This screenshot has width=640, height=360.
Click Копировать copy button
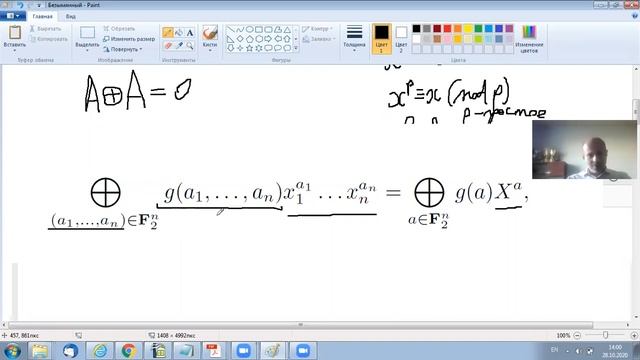pyautogui.click(x=48, y=39)
